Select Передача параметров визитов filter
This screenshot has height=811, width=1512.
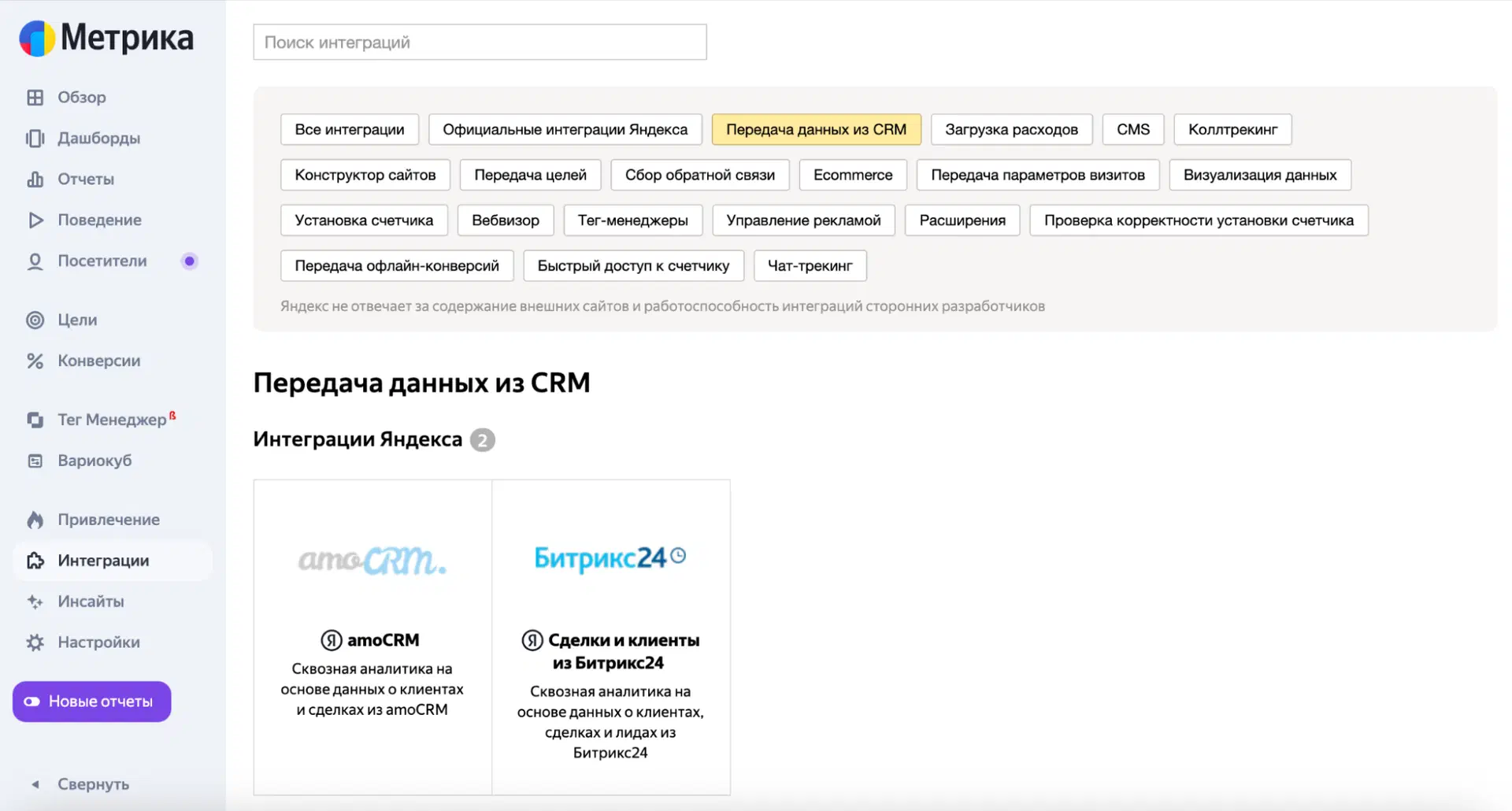[x=1038, y=175]
